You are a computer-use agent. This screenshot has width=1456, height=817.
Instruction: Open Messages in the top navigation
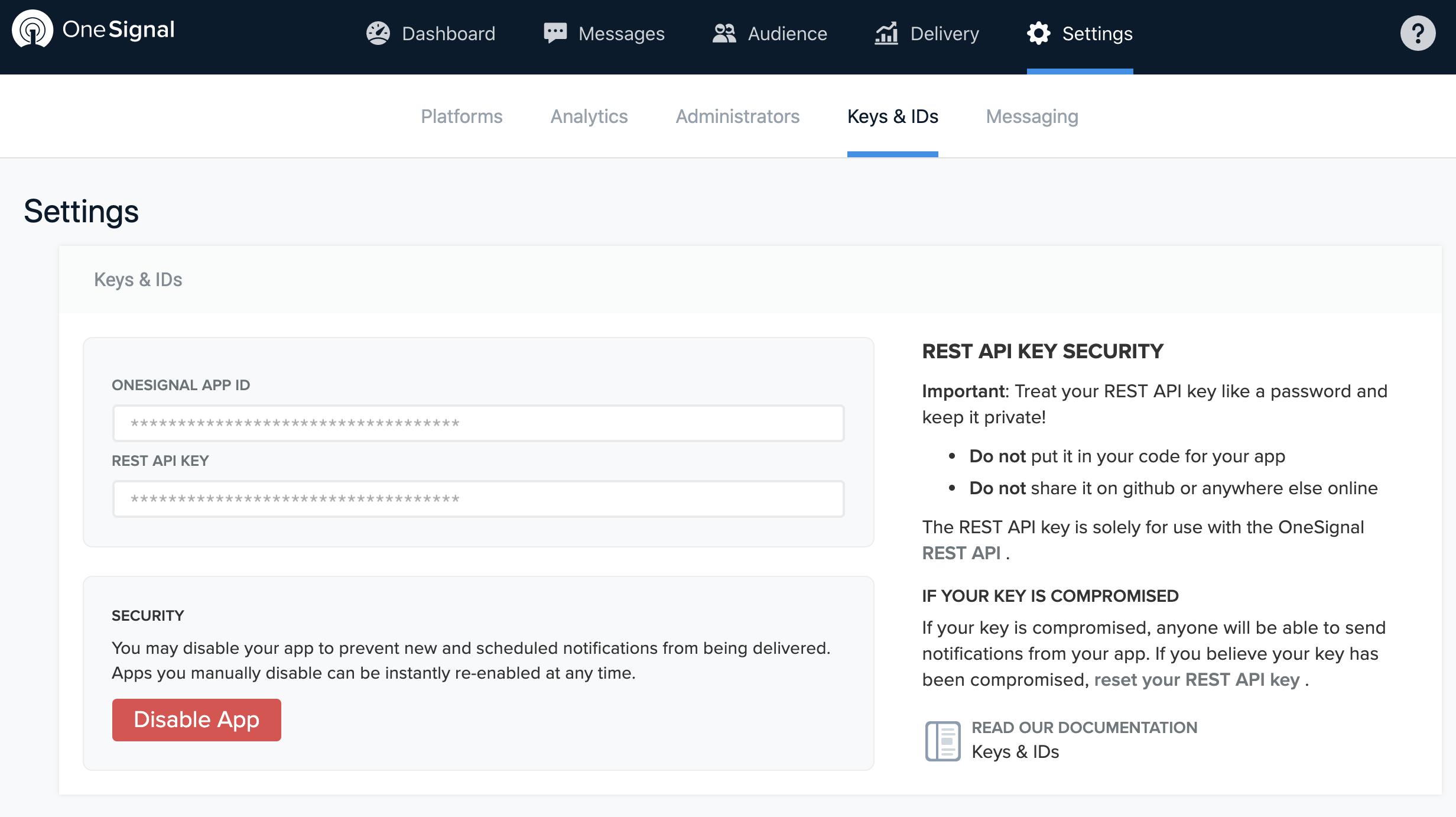pos(621,34)
